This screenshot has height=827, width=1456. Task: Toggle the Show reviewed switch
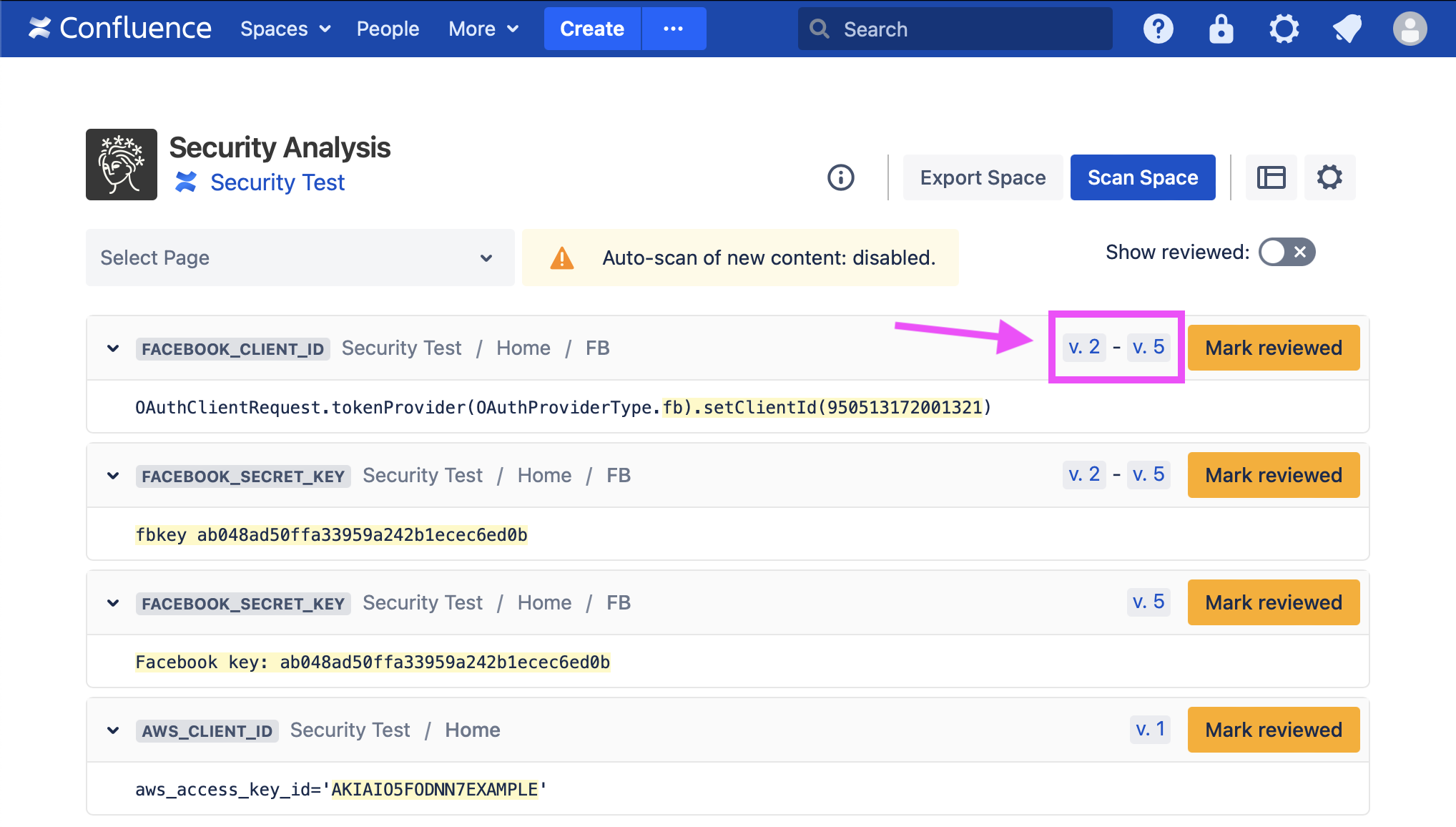(x=1287, y=252)
